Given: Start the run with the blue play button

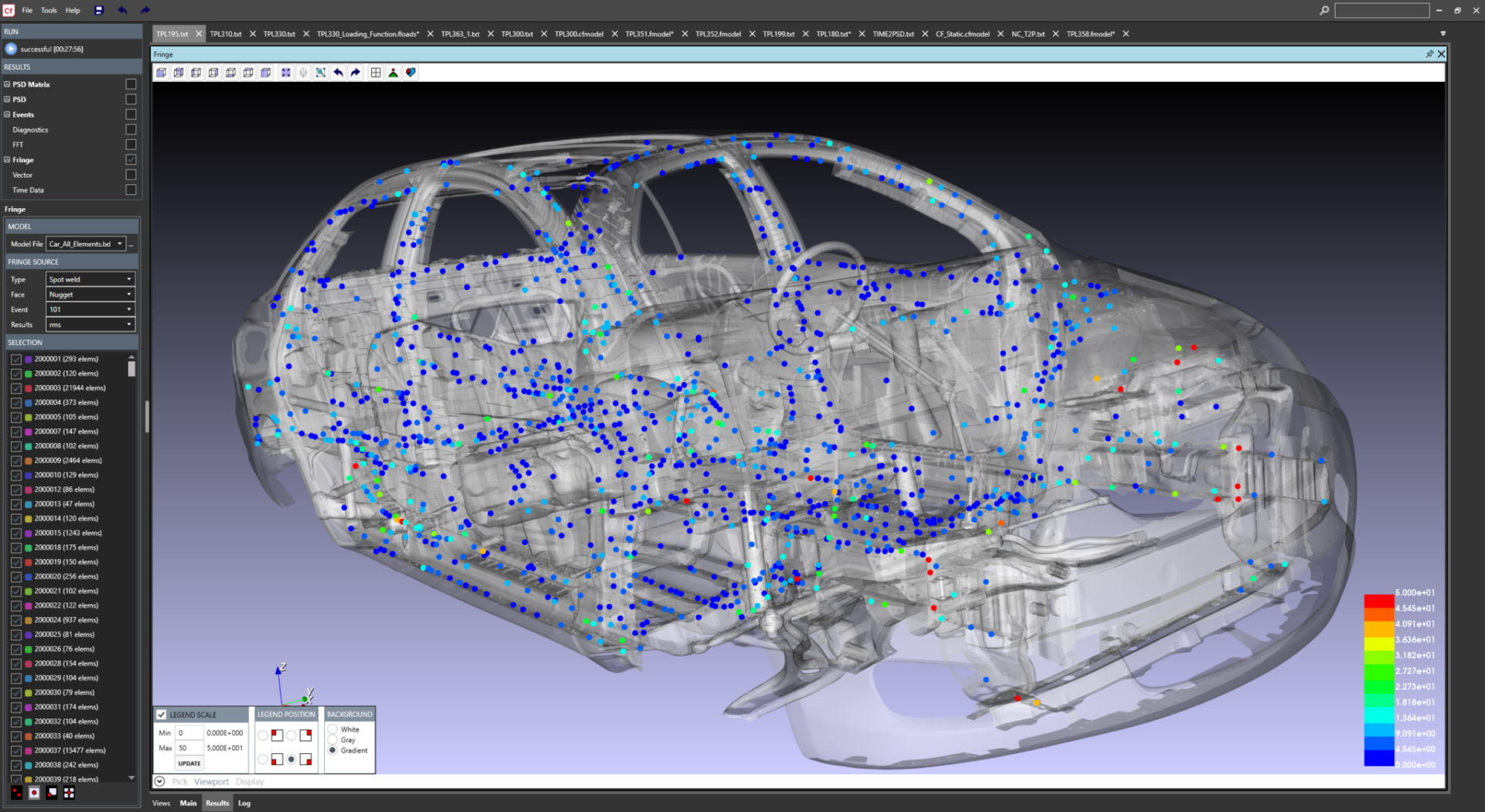Looking at the screenshot, I should 11,49.
